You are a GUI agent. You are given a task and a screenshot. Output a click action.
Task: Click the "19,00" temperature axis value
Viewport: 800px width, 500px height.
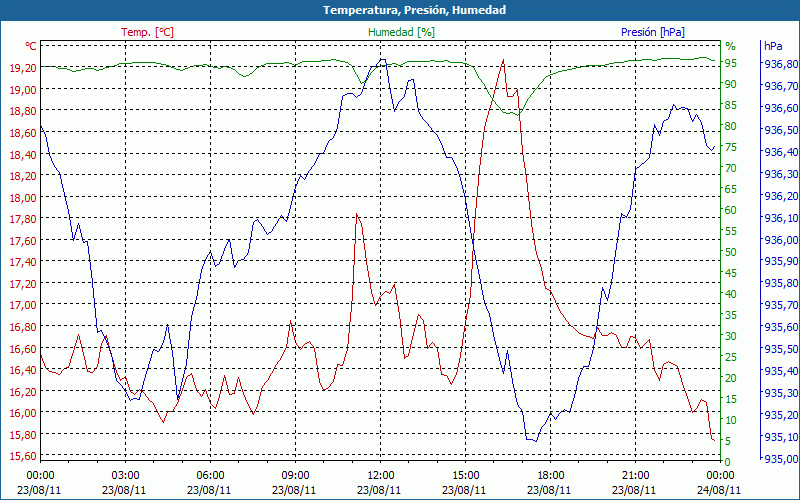(x=23, y=89)
